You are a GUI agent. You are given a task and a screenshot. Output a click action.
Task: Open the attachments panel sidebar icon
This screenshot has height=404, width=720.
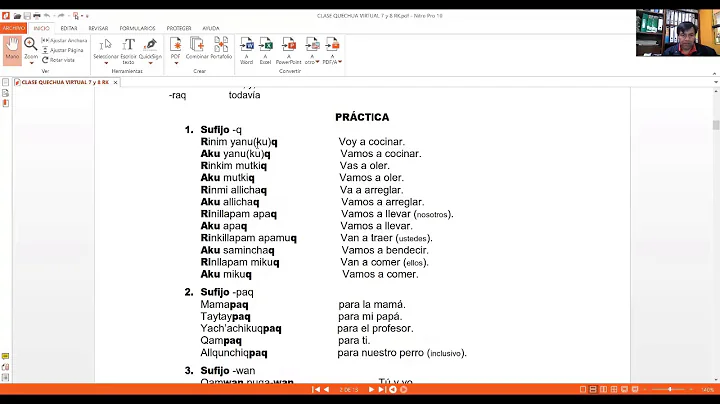[6, 367]
